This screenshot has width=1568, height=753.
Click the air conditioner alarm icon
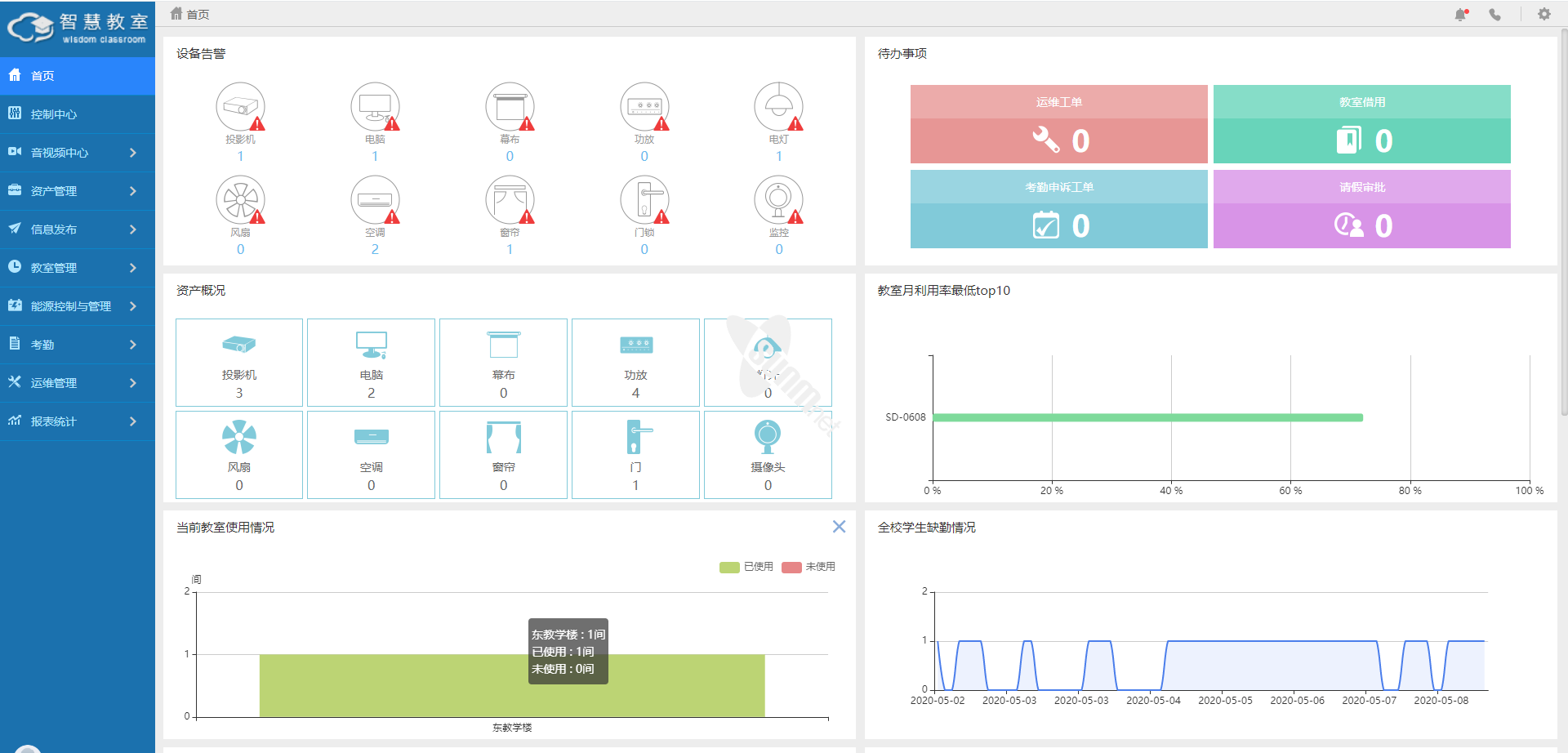point(375,200)
